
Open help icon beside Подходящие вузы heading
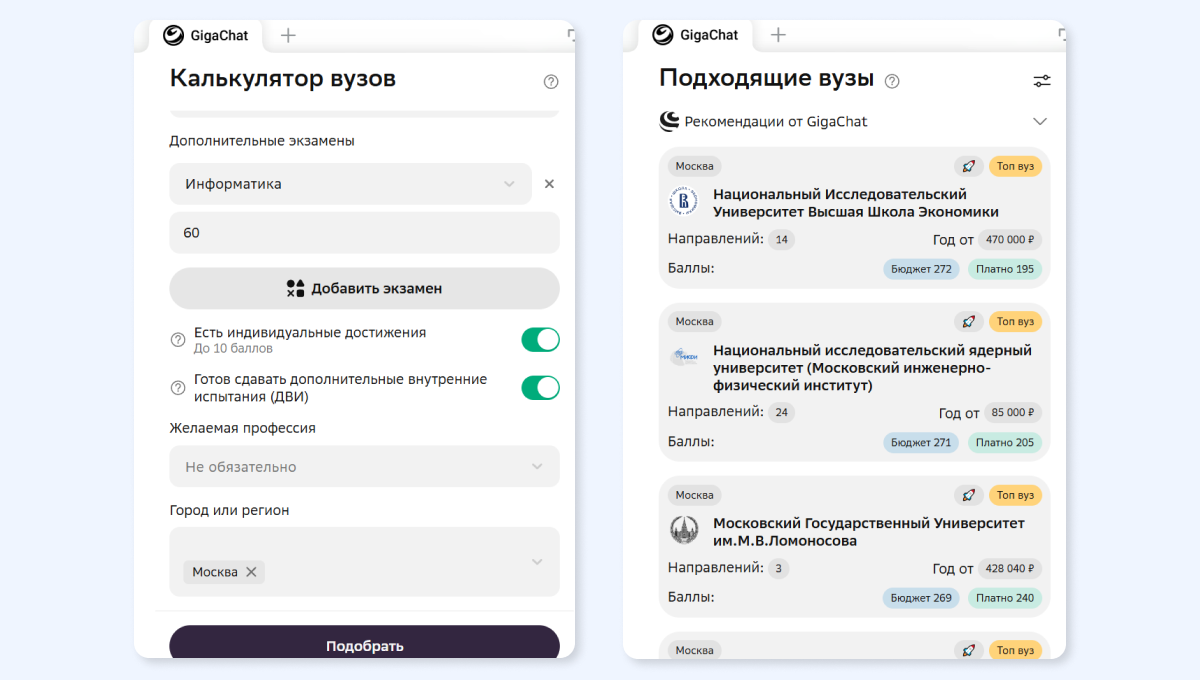tap(892, 81)
